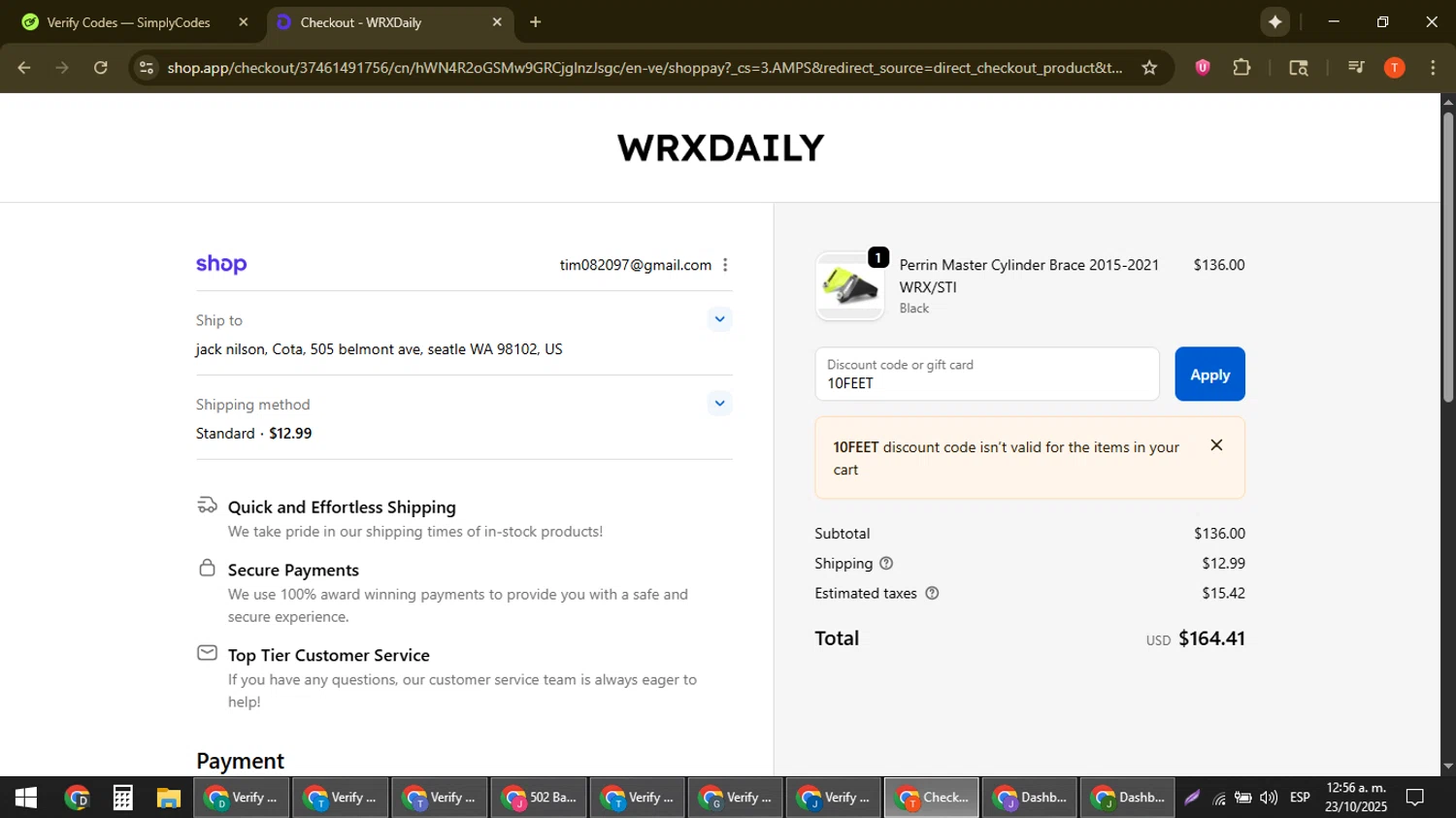
Task: Click the battery icon in system tray
Action: point(1243,798)
